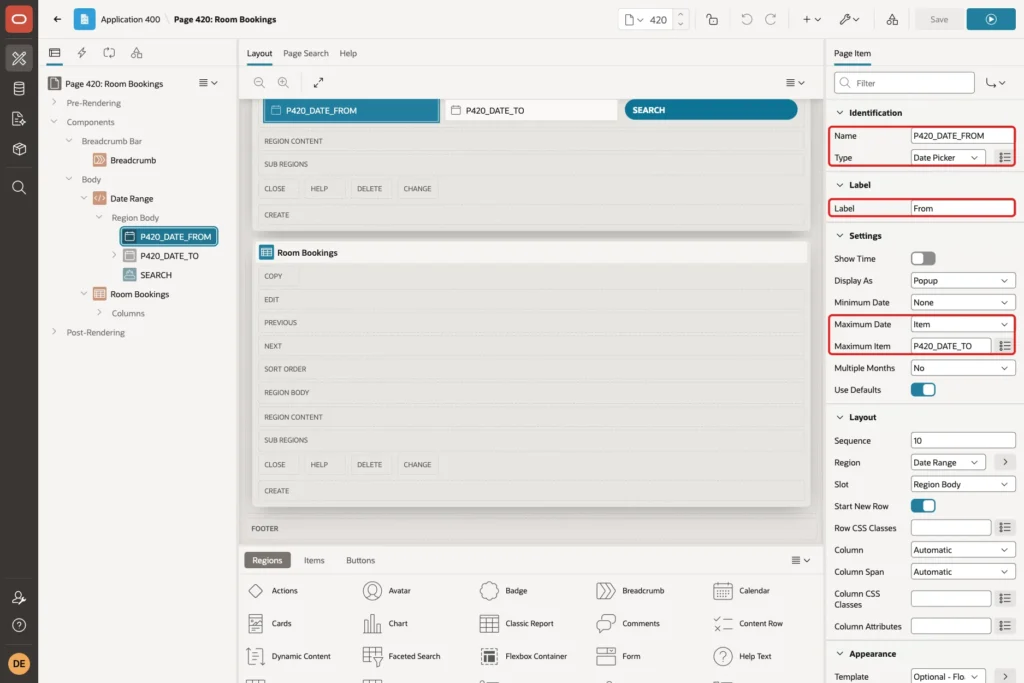
Task: Open the Help question mark icon
Action: pos(19,626)
